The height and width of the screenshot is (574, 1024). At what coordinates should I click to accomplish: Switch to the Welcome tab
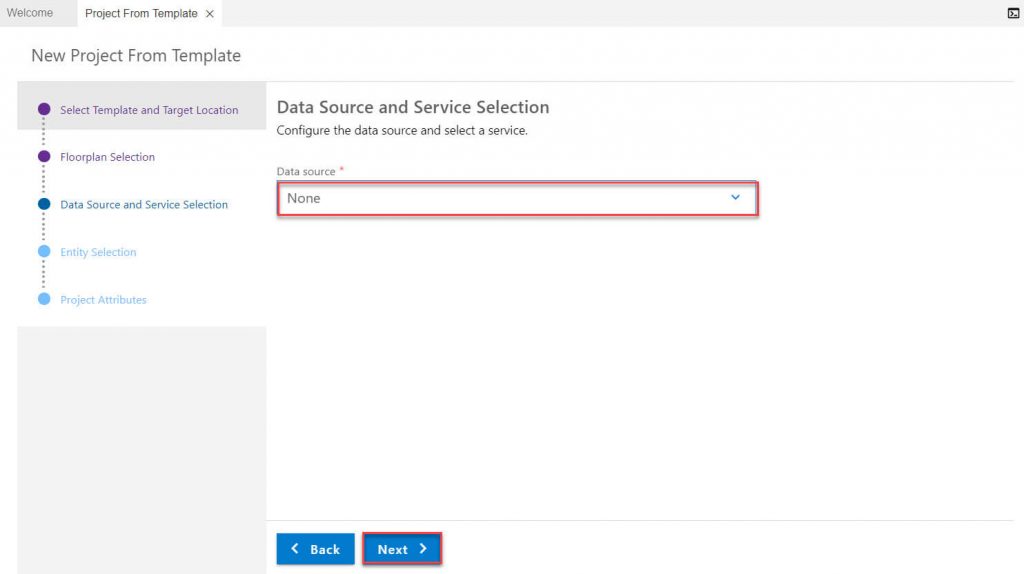point(30,13)
